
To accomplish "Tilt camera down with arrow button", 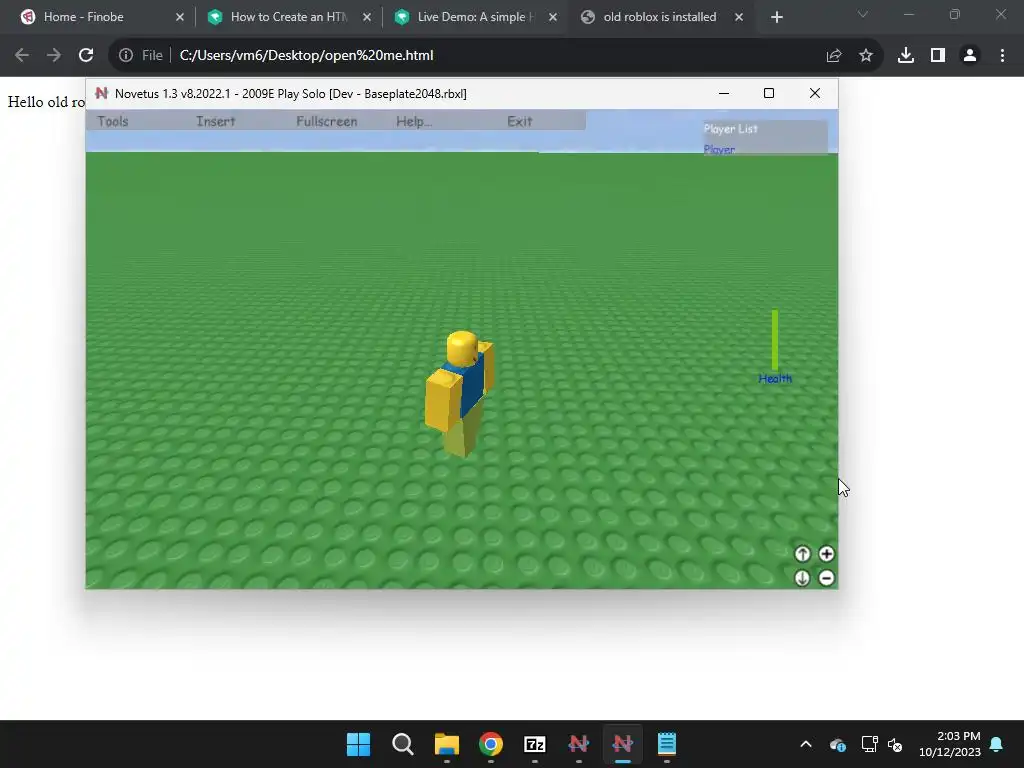I will pos(803,578).
